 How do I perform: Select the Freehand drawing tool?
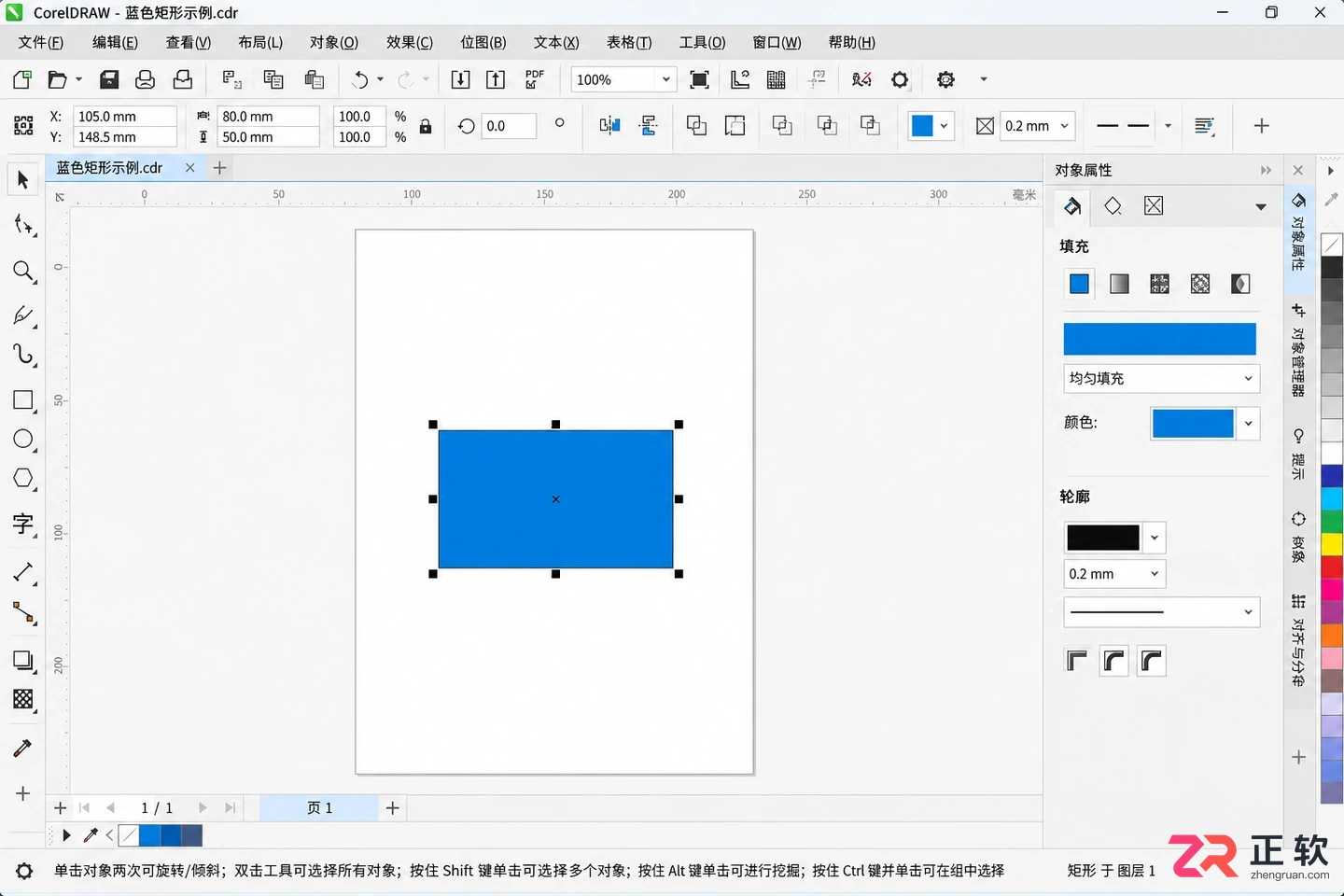pyautogui.click(x=23, y=315)
